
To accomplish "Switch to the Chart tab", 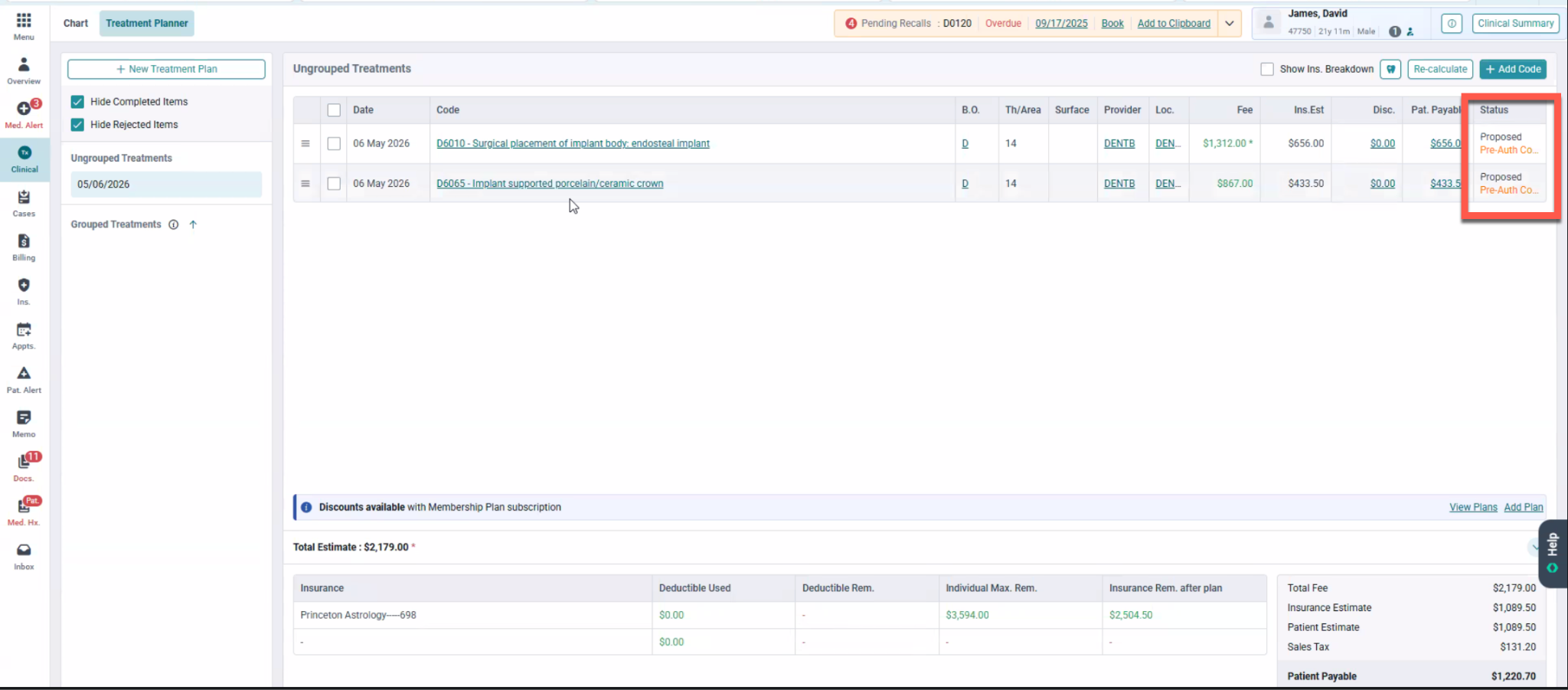I will click(76, 23).
